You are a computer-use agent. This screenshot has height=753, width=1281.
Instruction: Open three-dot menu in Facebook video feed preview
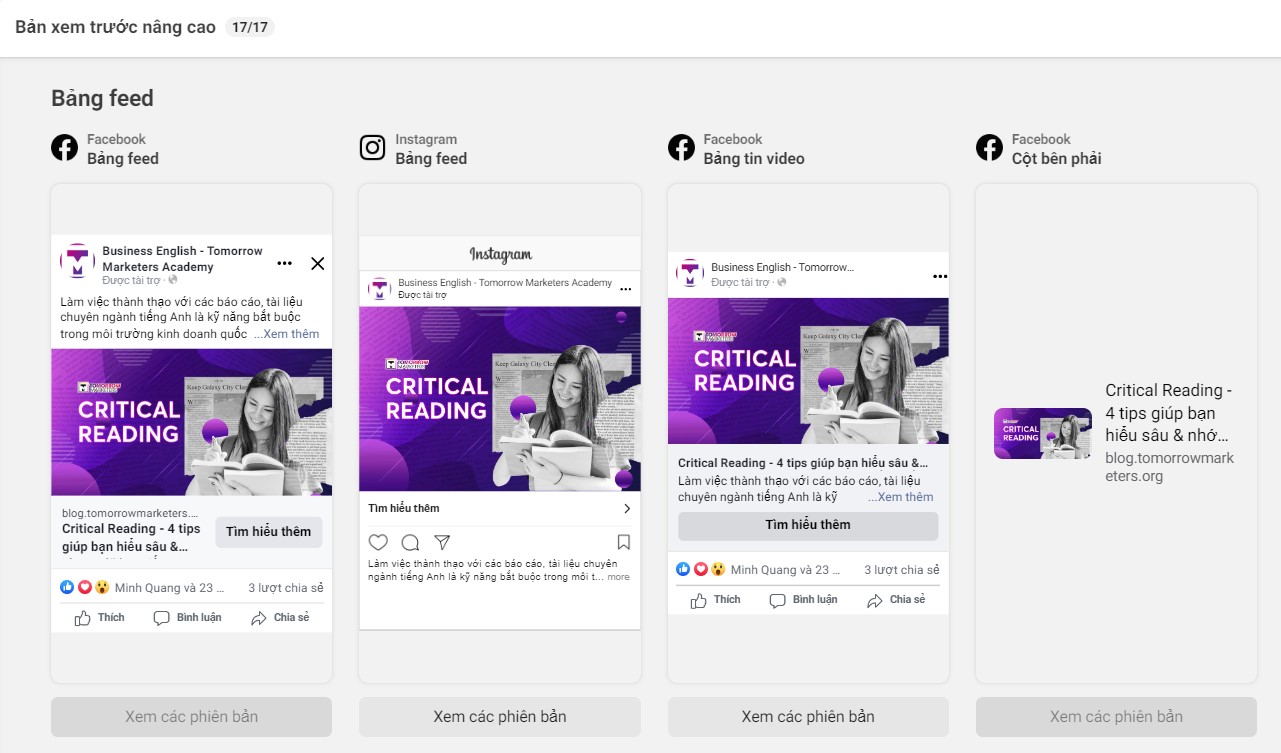940,275
